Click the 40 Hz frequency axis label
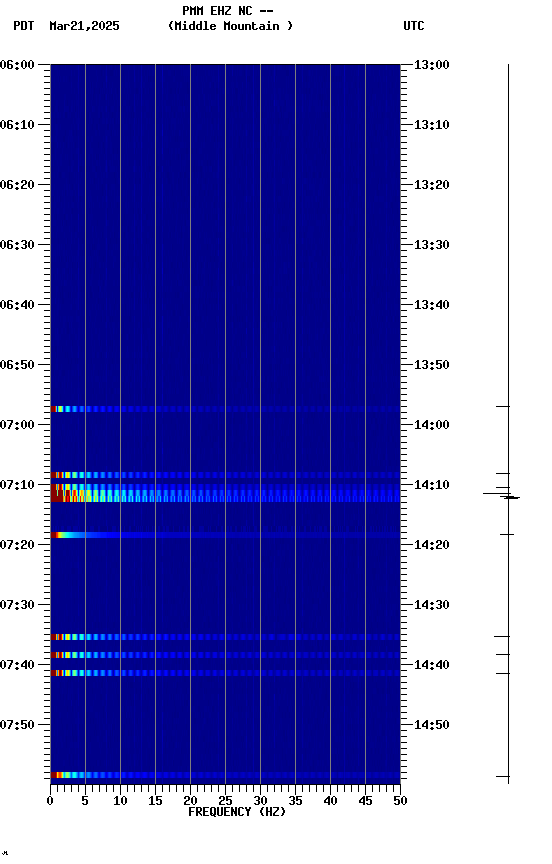 click(330, 801)
